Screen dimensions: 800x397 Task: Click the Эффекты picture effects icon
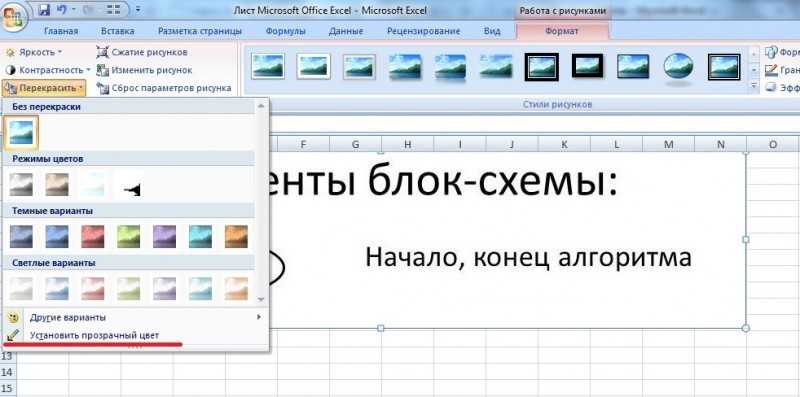click(770, 88)
